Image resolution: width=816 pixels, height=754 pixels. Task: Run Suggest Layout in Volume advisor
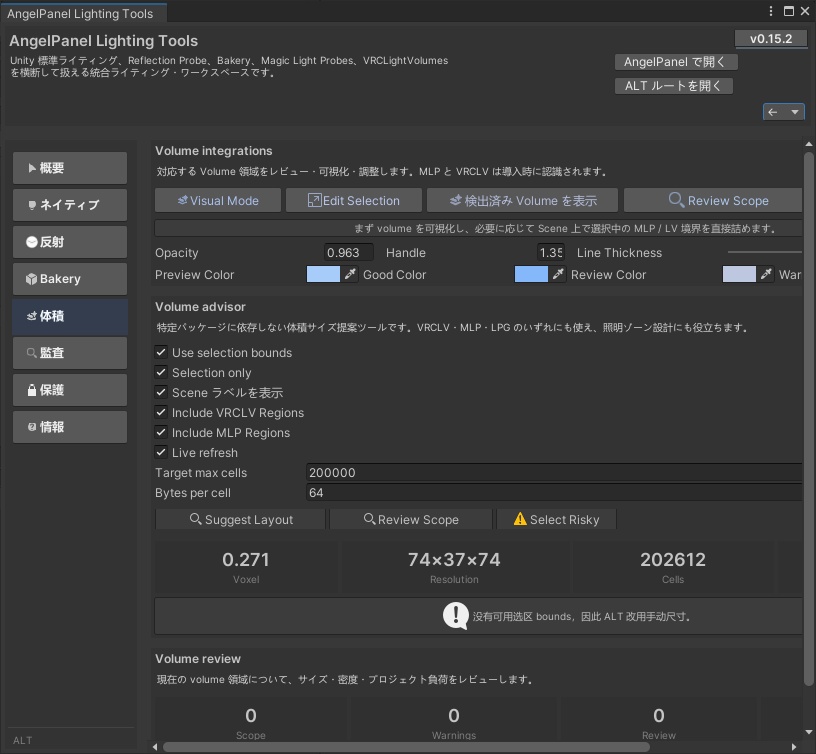(239, 519)
